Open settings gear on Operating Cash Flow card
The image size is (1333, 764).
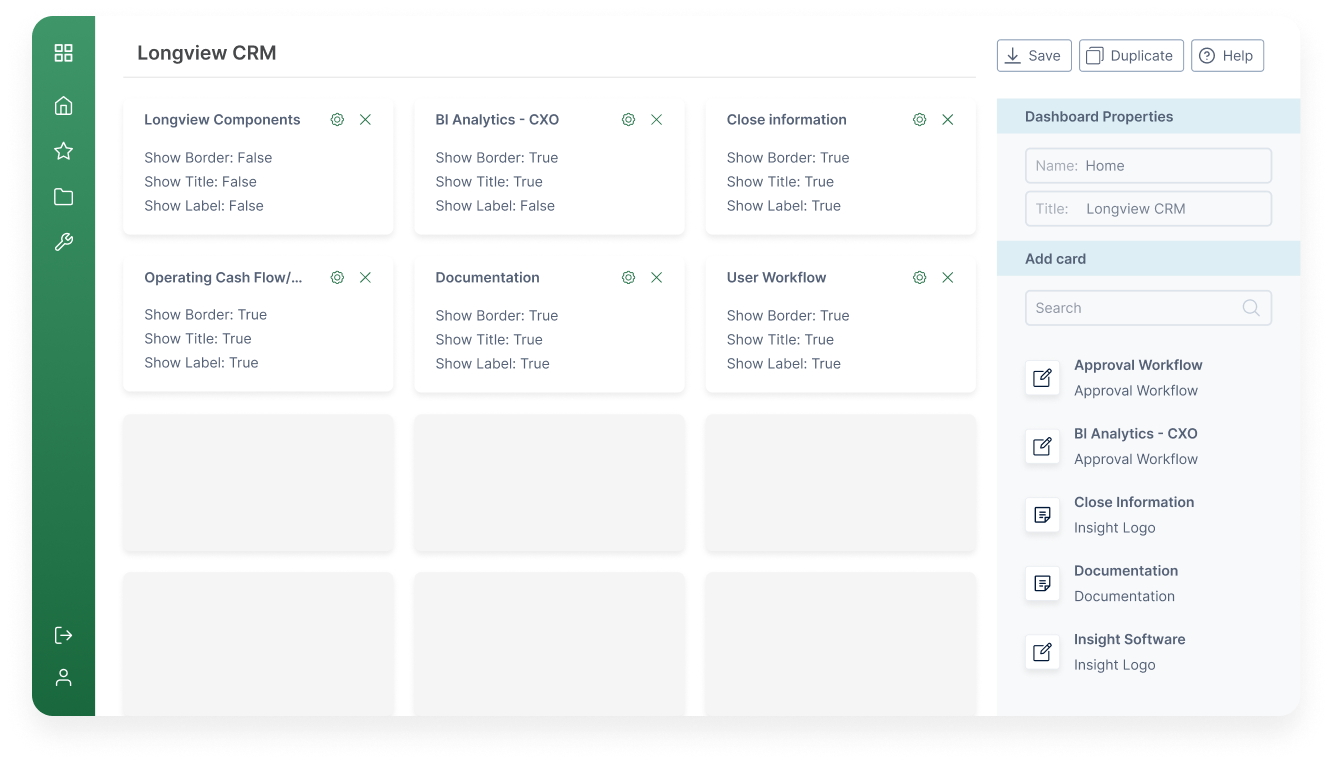[x=337, y=277]
